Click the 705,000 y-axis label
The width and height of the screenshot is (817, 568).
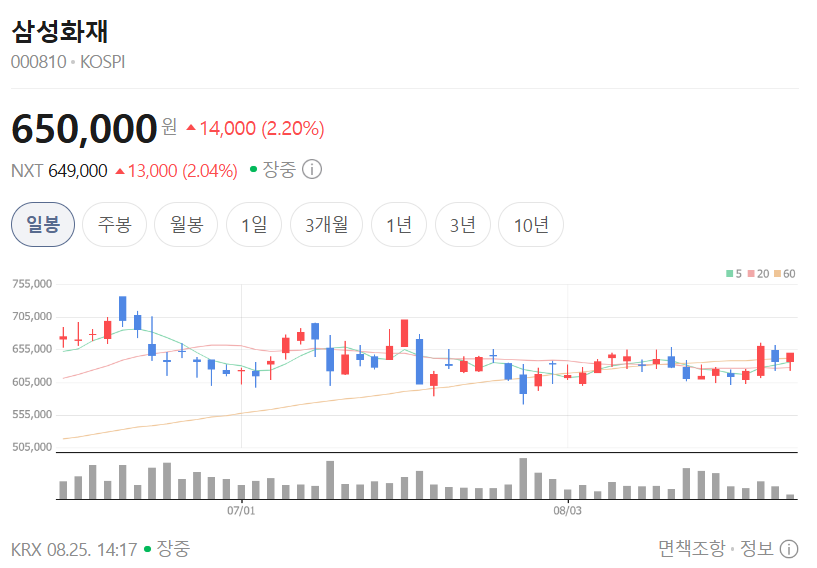pos(32,316)
